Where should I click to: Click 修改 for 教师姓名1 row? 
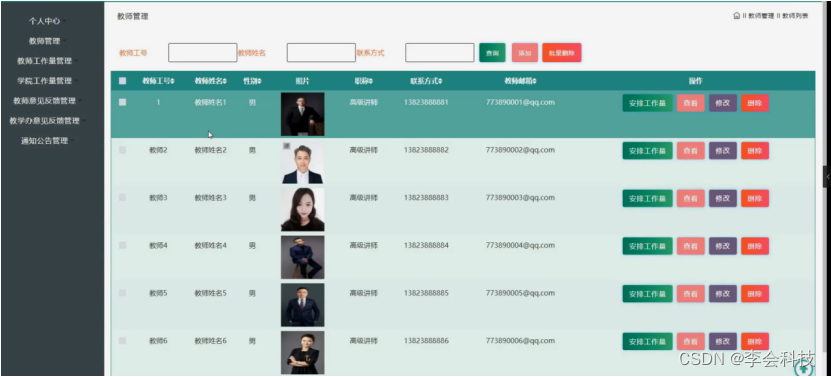[723, 103]
